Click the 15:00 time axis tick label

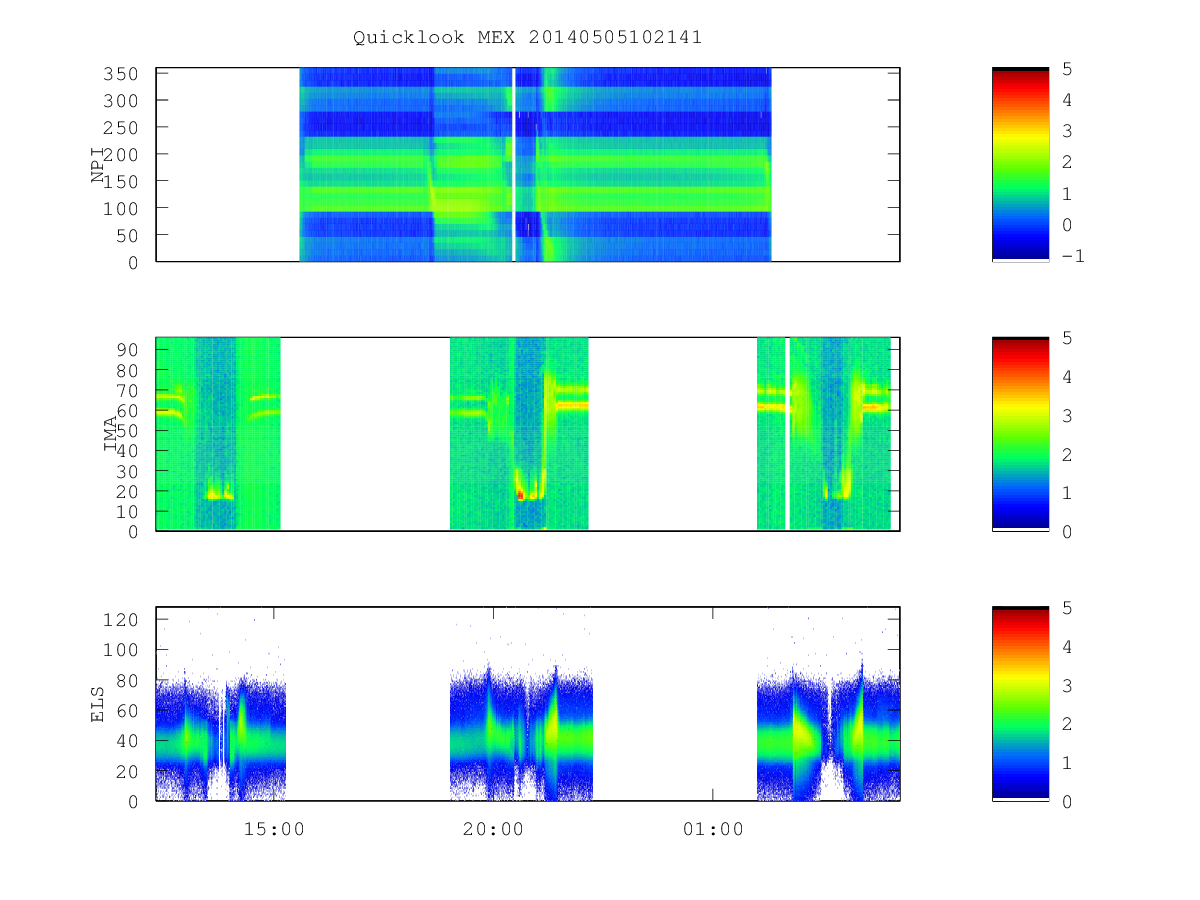[x=274, y=829]
